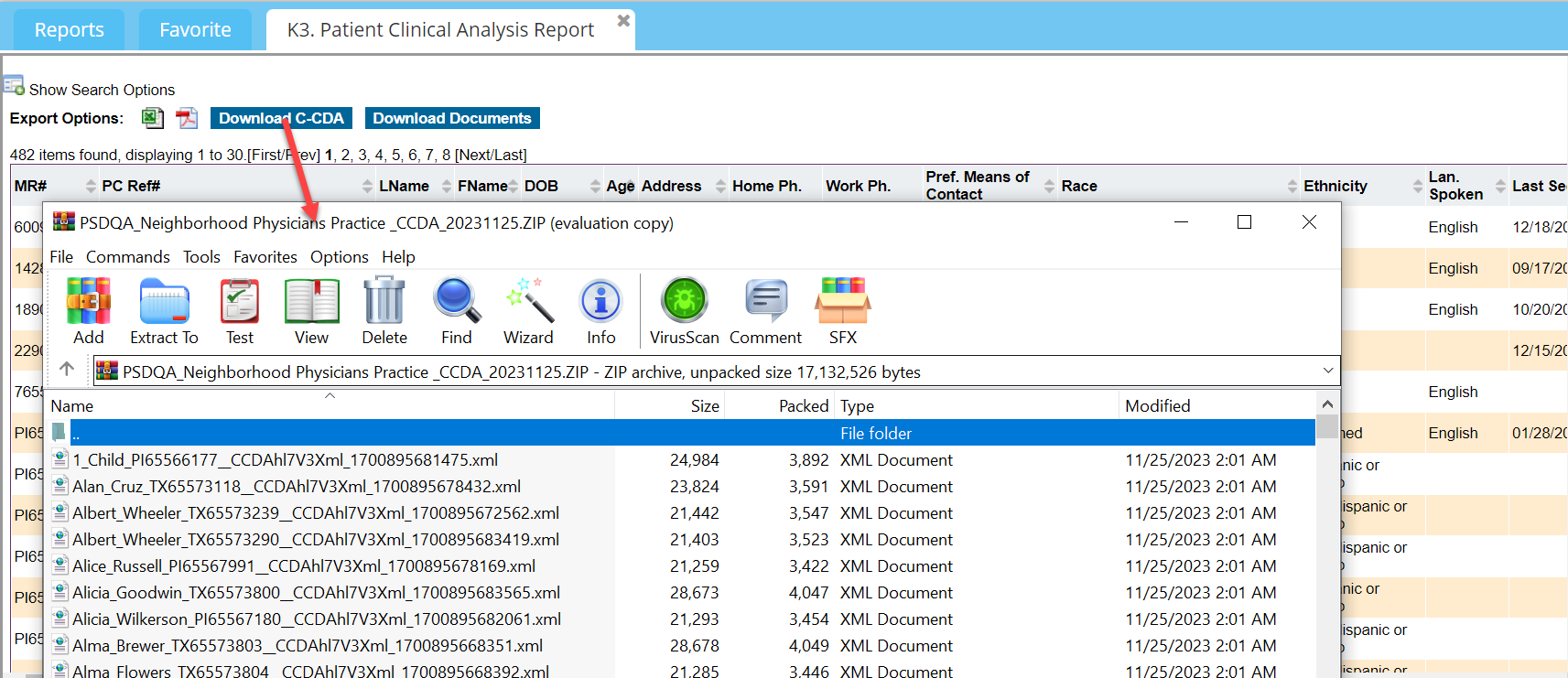Open the Commands menu

pyautogui.click(x=128, y=257)
